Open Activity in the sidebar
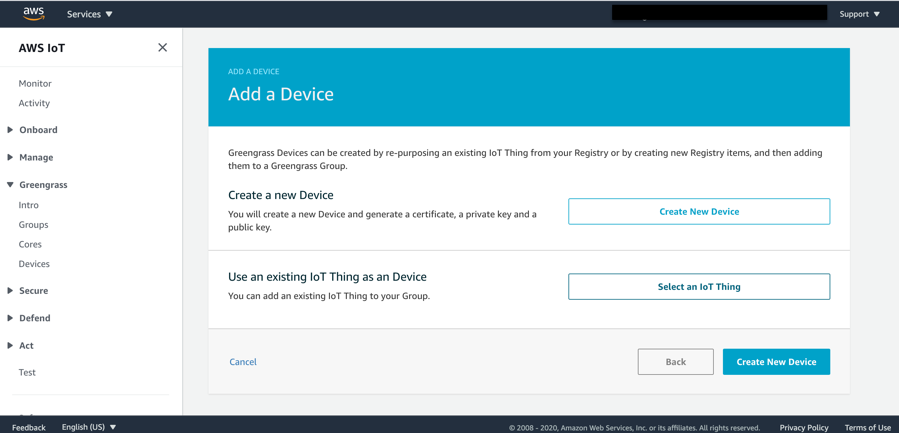This screenshot has height=433, width=899. [34, 103]
